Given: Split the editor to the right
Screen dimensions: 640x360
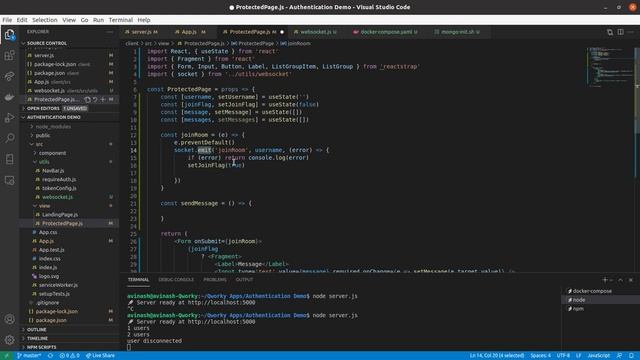Looking at the screenshot, I should [x=620, y=32].
